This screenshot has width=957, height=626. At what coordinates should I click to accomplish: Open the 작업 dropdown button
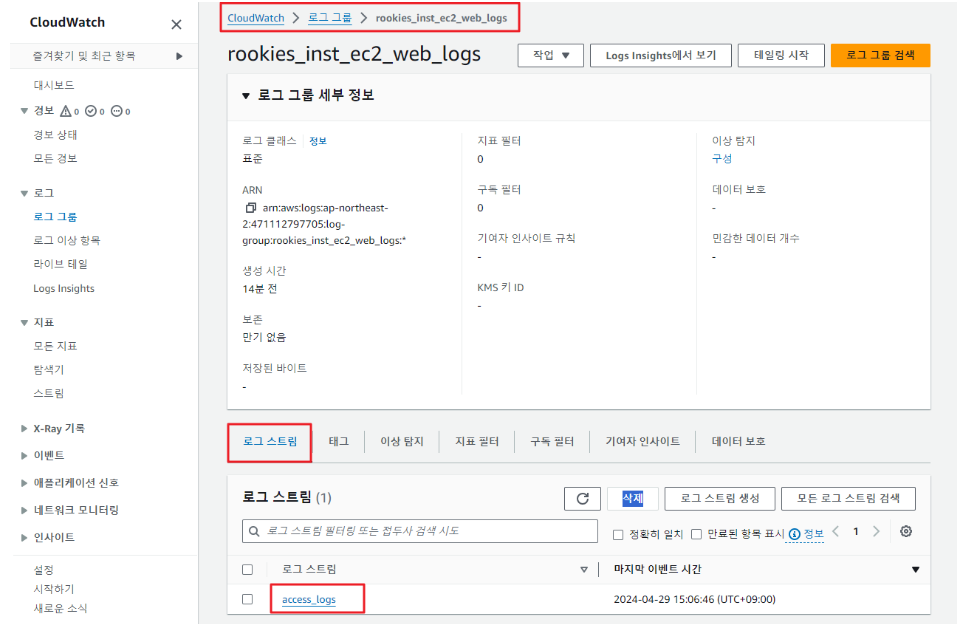click(551, 56)
